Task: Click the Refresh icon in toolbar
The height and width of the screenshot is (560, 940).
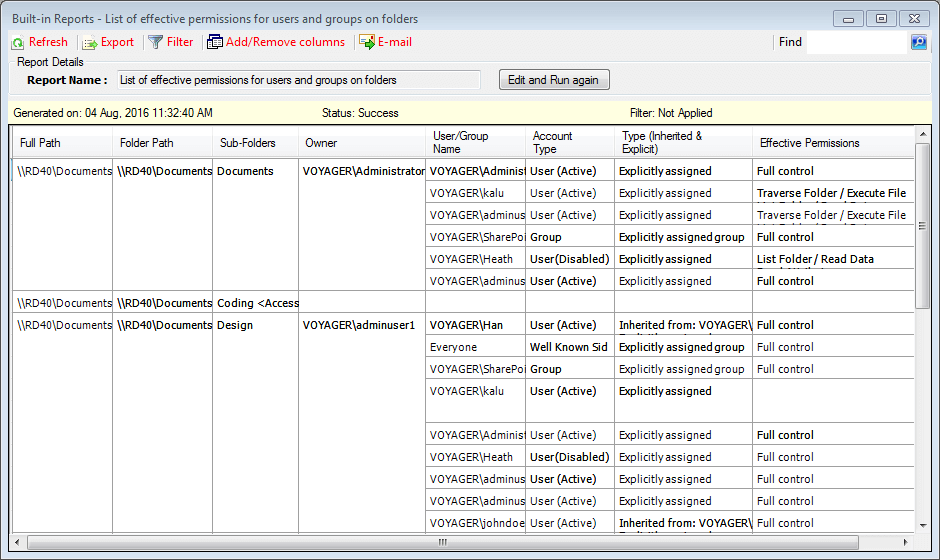Action: 18,43
